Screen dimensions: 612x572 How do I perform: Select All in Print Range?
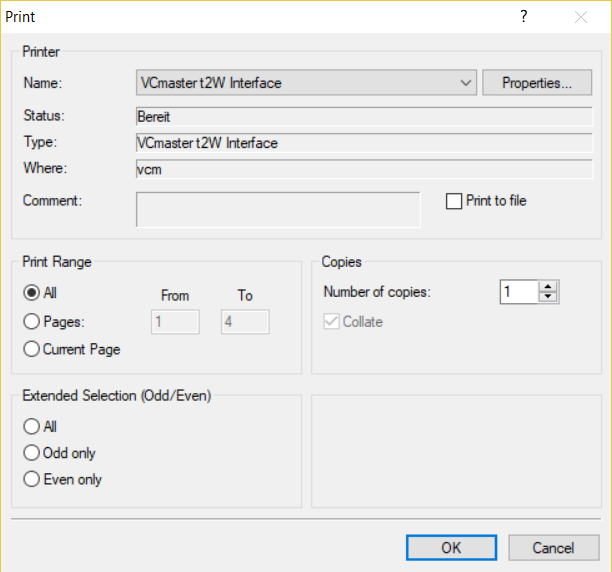coord(32,293)
